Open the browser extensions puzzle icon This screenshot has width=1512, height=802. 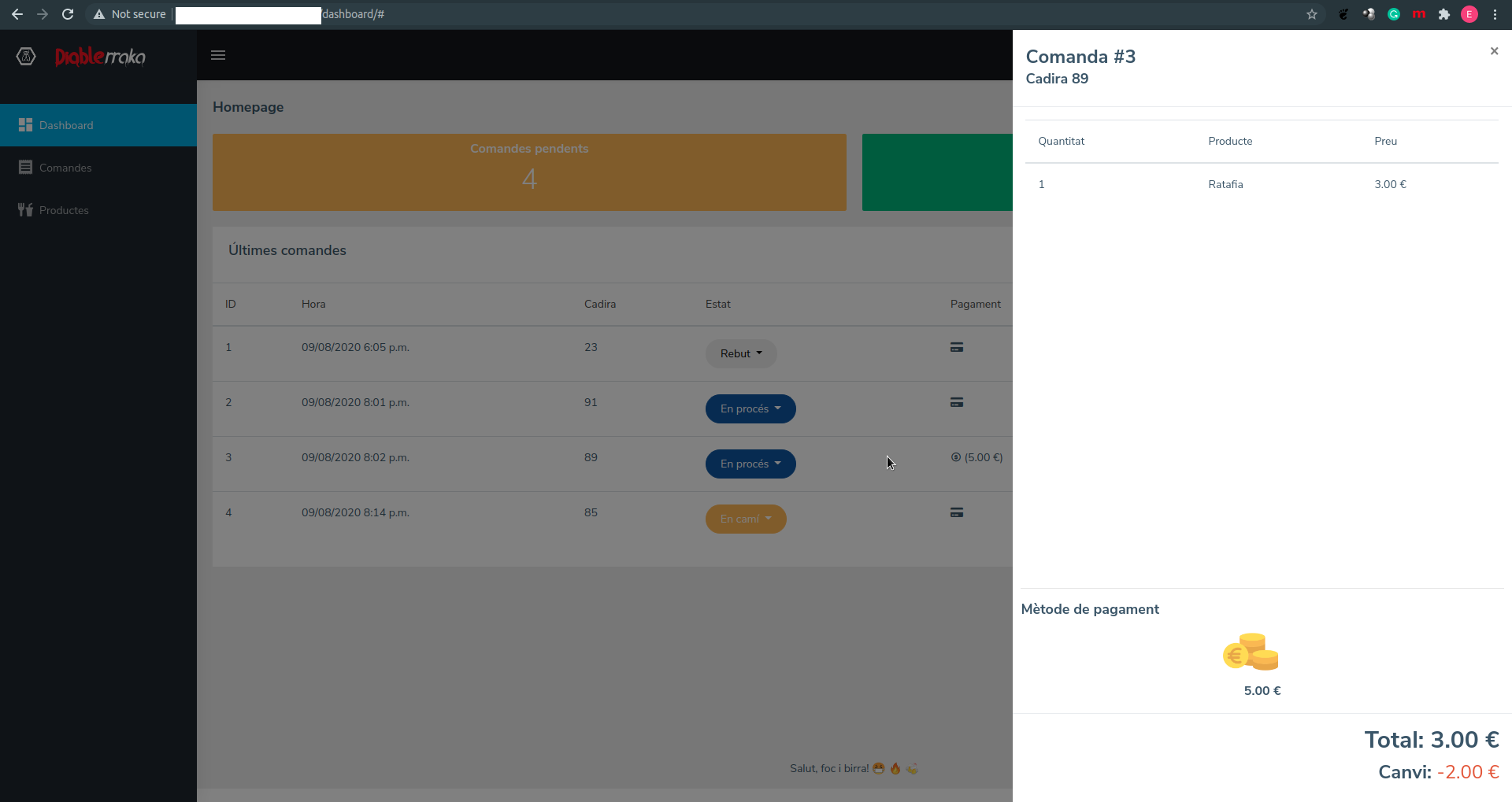(x=1444, y=14)
